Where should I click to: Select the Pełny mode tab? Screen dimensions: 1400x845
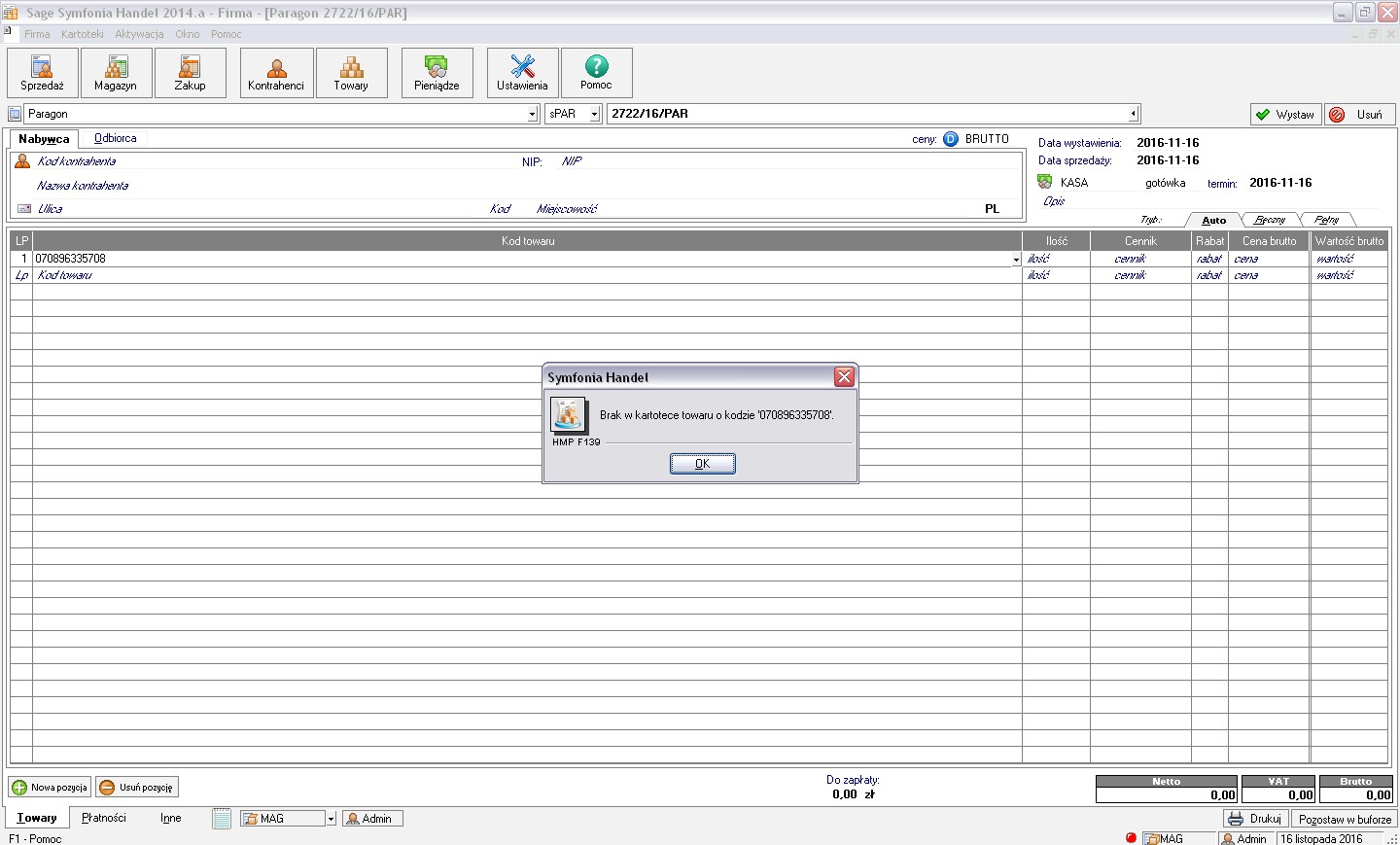(1326, 220)
